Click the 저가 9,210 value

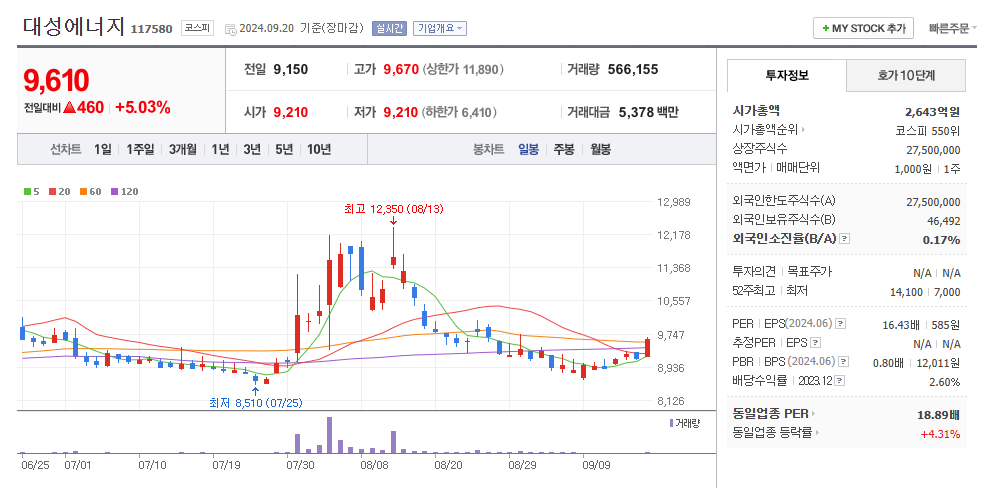pyautogui.click(x=401, y=113)
